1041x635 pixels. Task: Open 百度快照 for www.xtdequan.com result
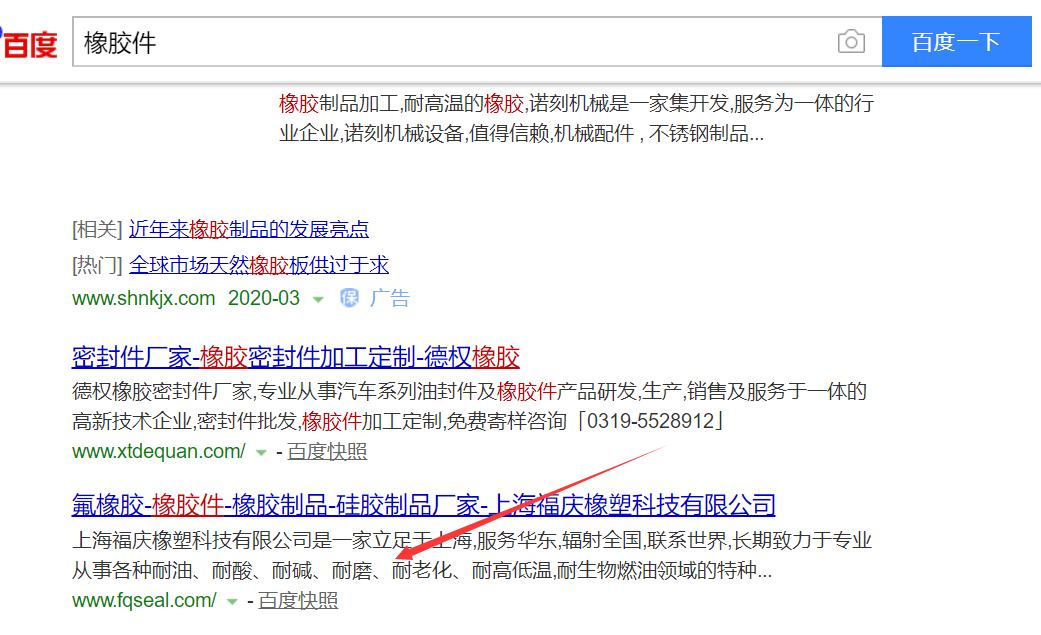click(x=327, y=452)
